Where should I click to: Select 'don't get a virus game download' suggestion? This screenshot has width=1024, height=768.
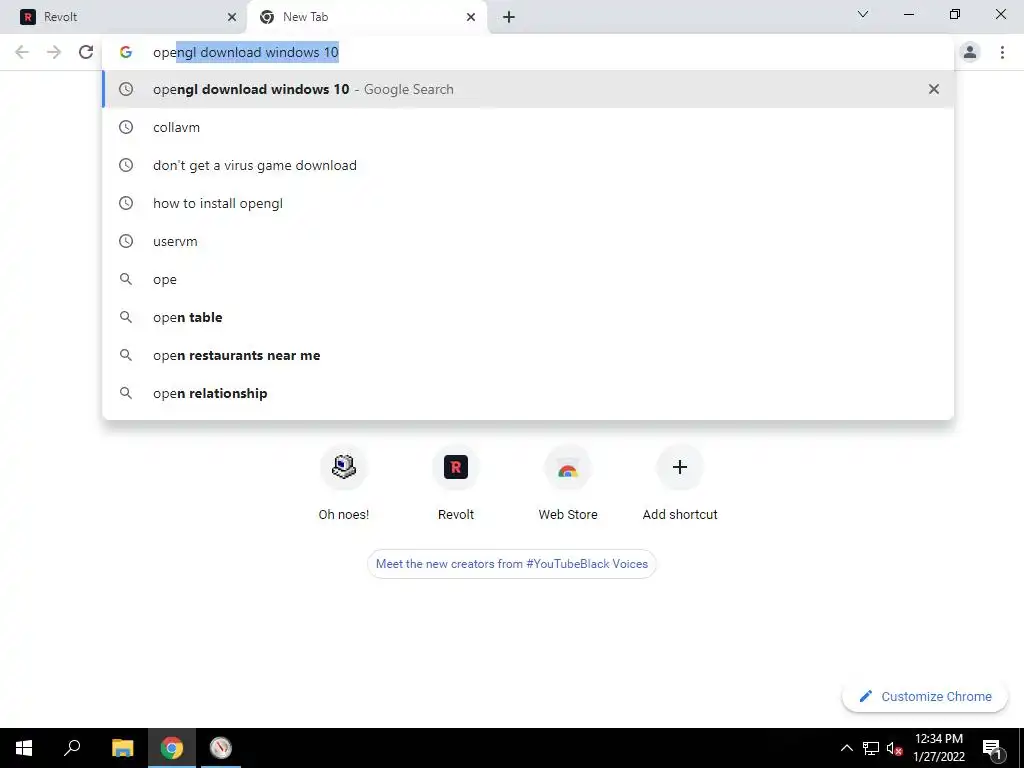point(528,165)
